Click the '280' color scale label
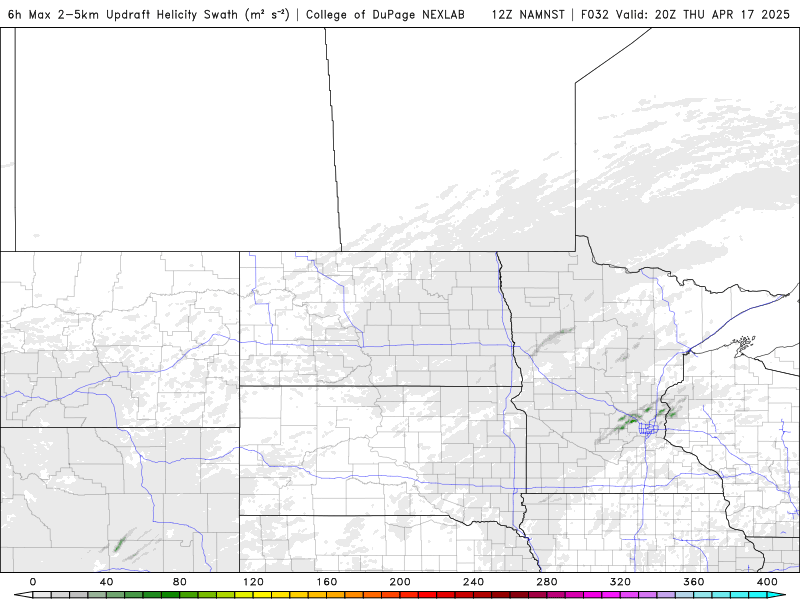The width and height of the screenshot is (800, 600). click(x=547, y=582)
